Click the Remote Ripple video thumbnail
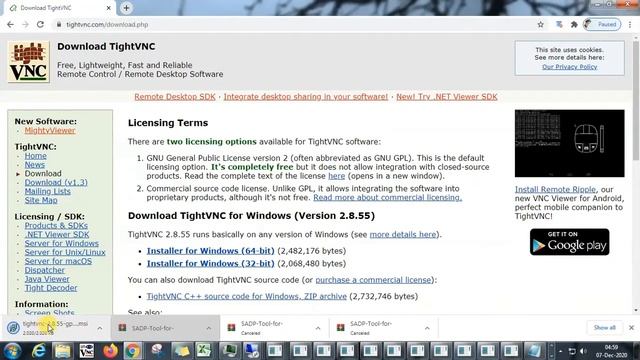640x360 pixels. click(569, 143)
